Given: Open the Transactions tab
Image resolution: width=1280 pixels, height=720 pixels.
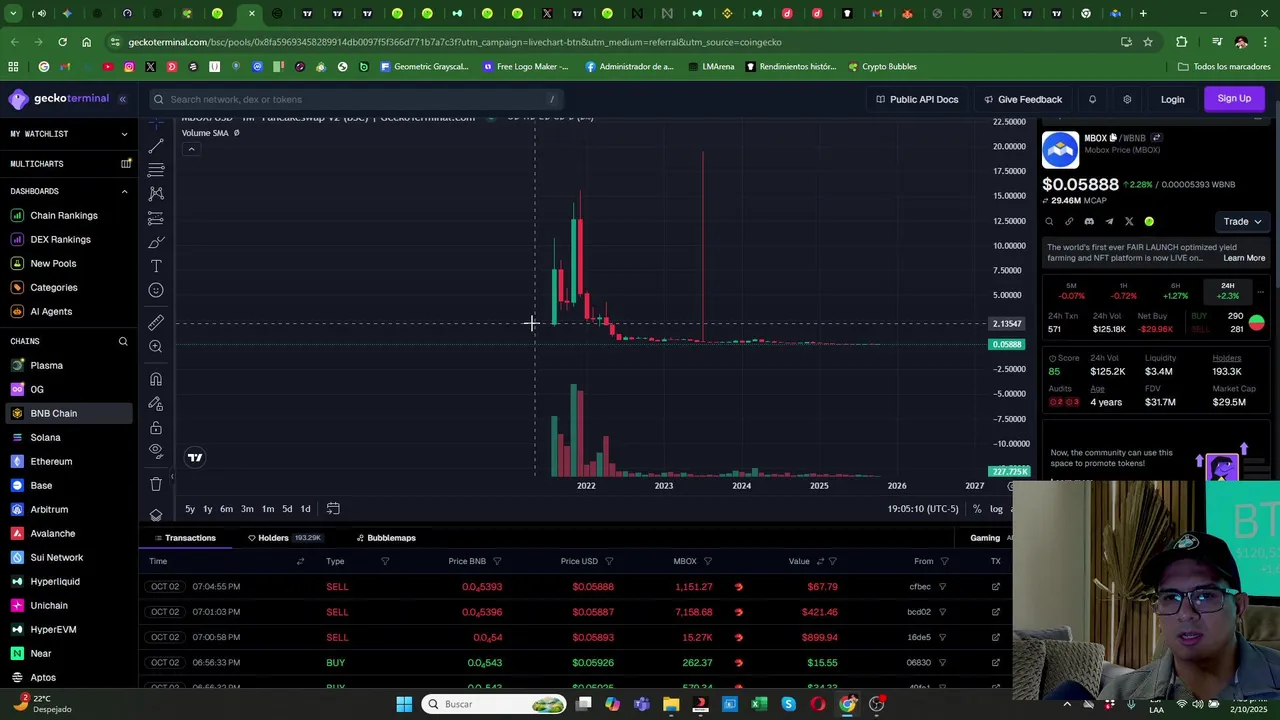Looking at the screenshot, I should [x=184, y=538].
